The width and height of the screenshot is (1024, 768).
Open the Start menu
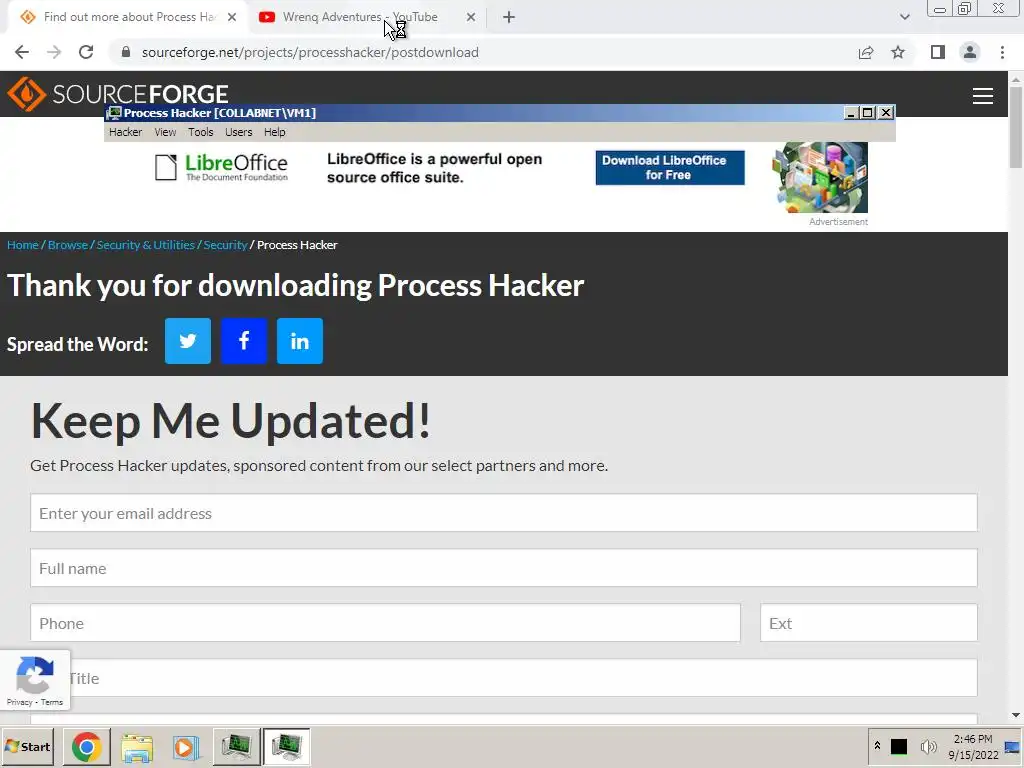point(27,746)
